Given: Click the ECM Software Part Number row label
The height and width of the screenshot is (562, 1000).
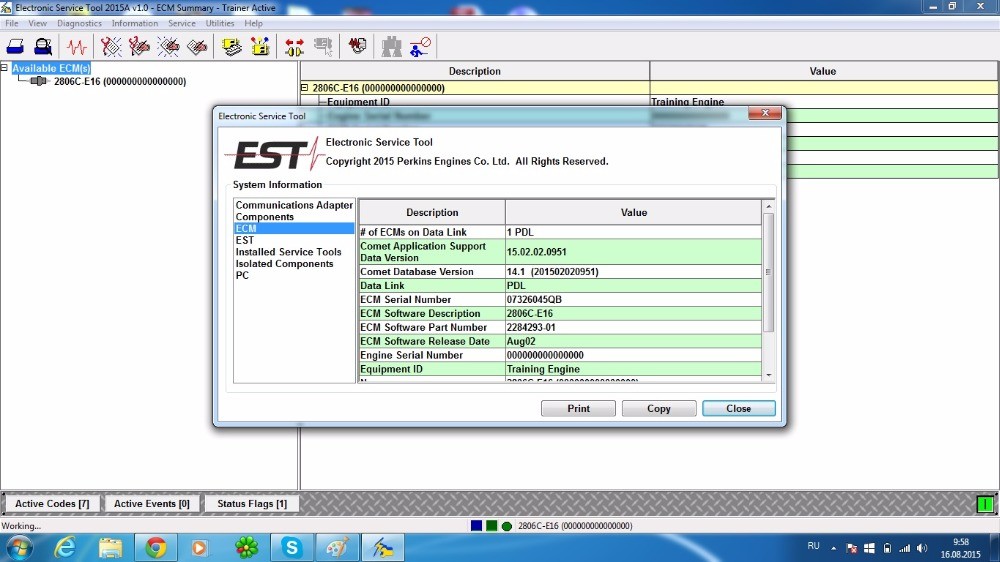Looking at the screenshot, I should (423, 327).
